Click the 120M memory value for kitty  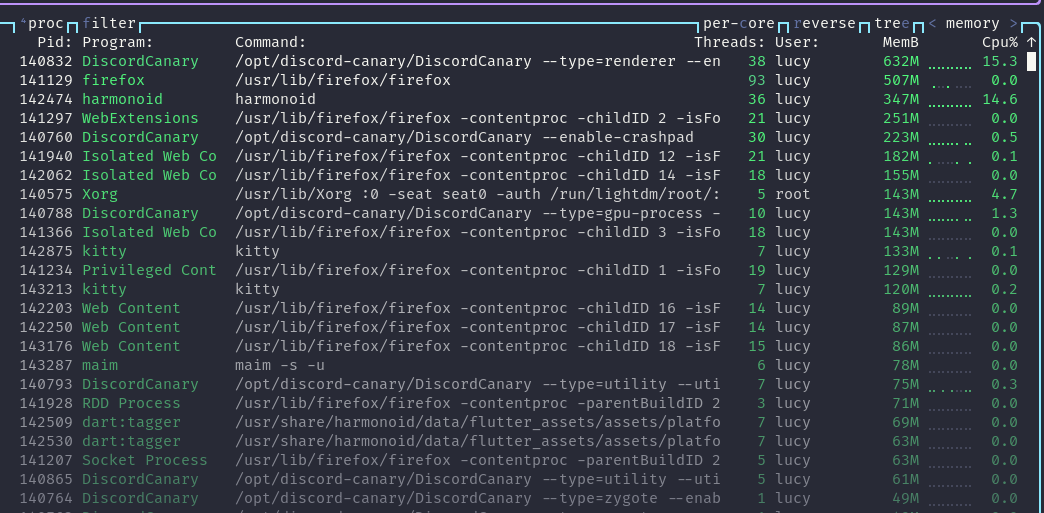(900, 289)
